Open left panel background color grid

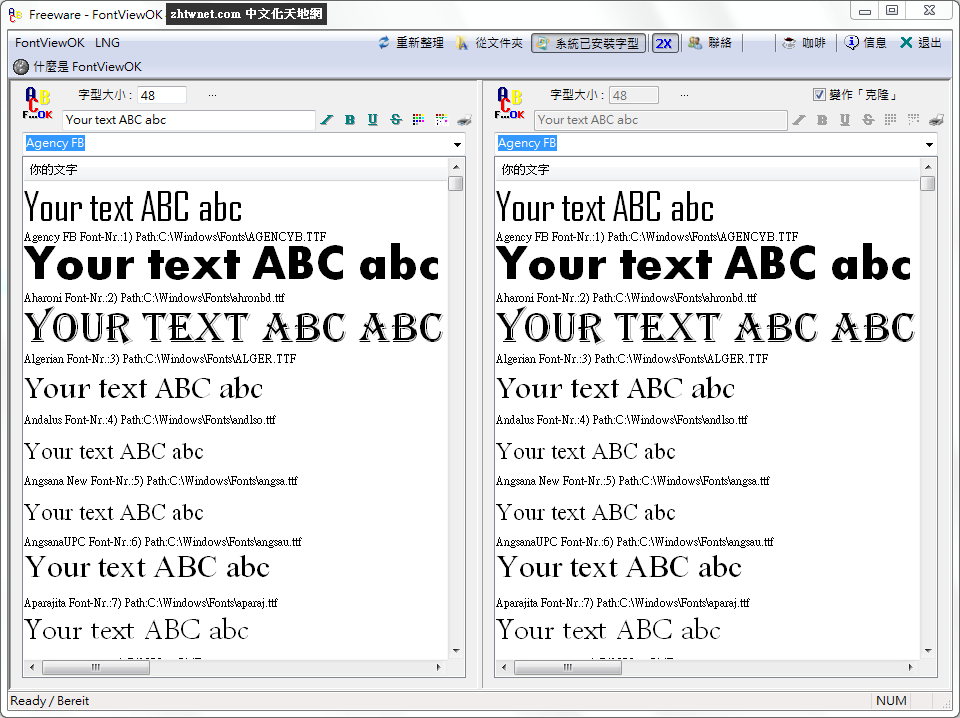441,120
